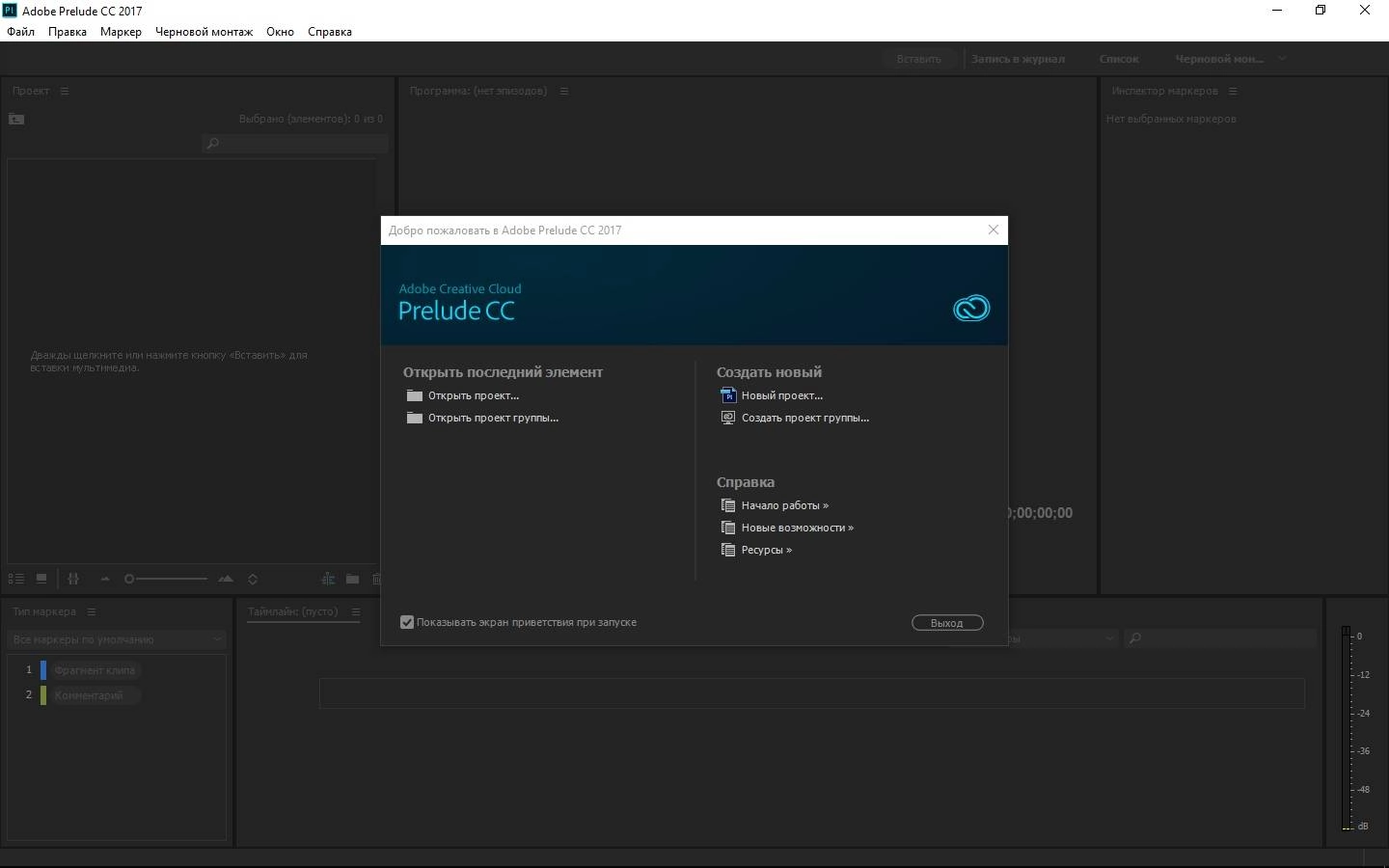1389x868 pixels.
Task: Click the sort up-down arrows icon
Action: [253, 579]
